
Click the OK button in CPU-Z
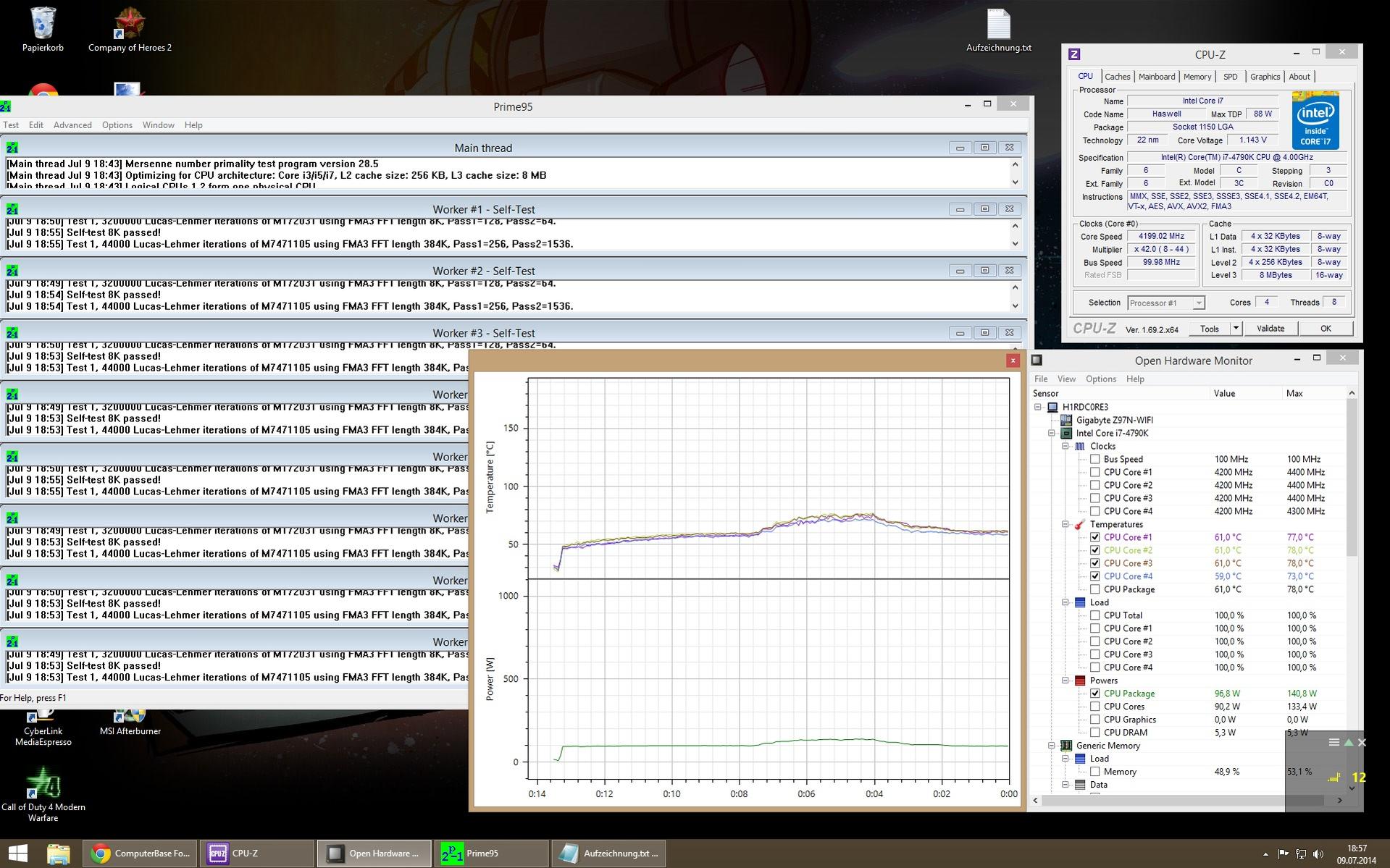click(1326, 329)
